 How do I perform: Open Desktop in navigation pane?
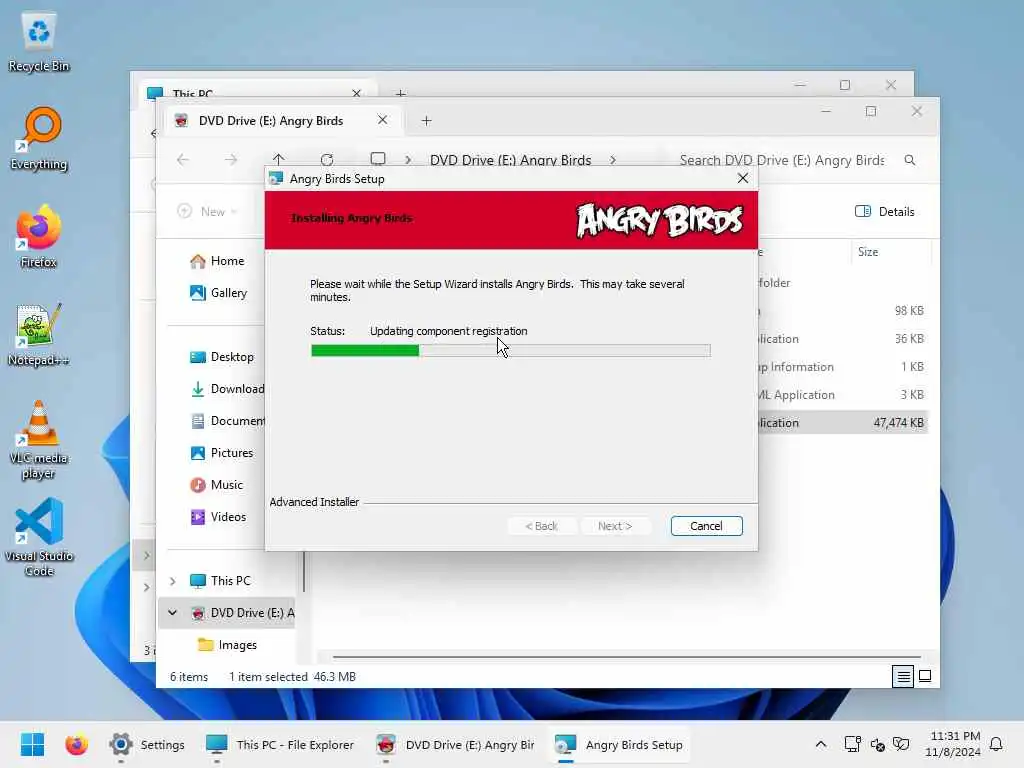pyautogui.click(x=231, y=357)
